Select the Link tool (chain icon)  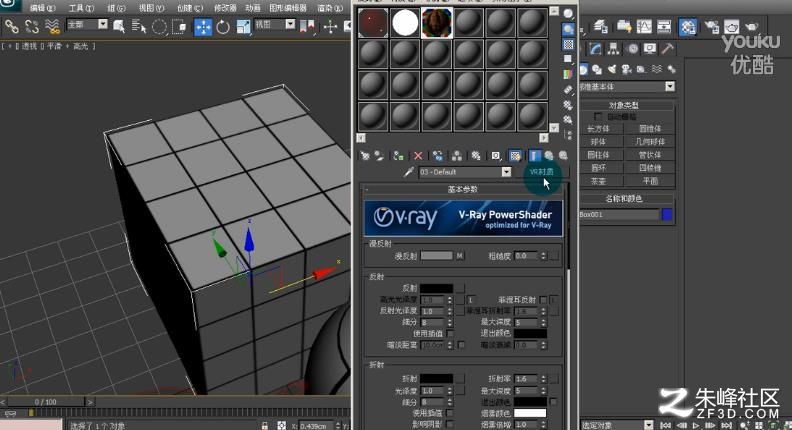tap(11, 26)
